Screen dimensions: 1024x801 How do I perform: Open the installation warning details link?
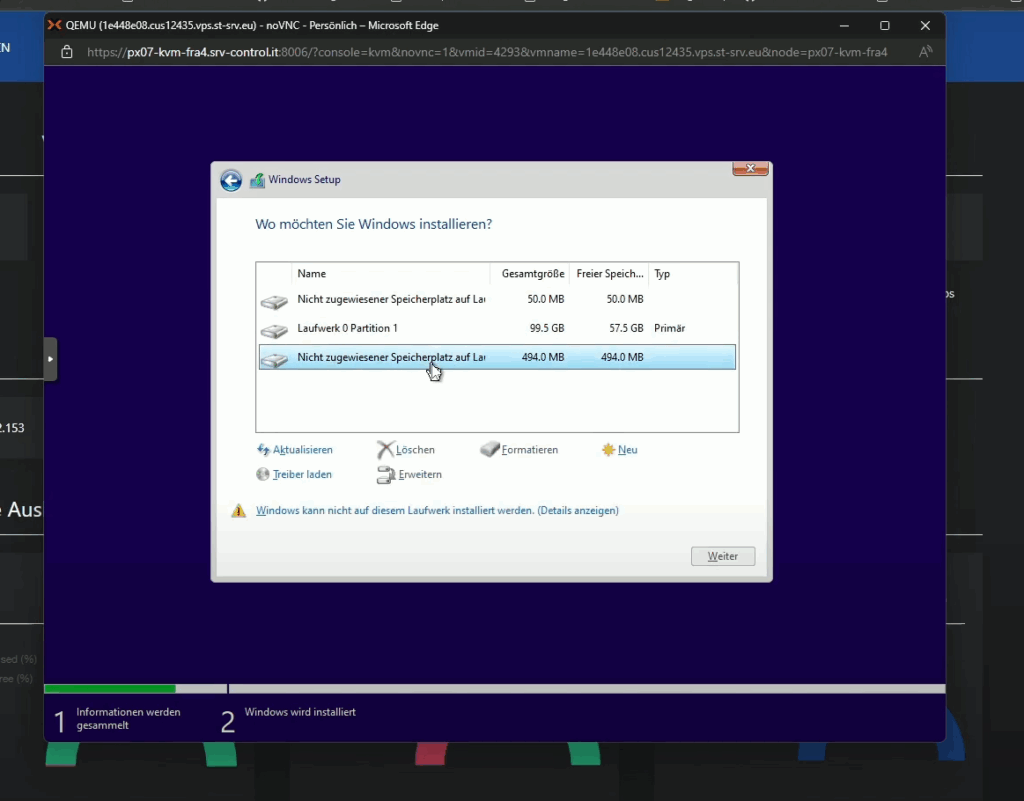click(437, 510)
